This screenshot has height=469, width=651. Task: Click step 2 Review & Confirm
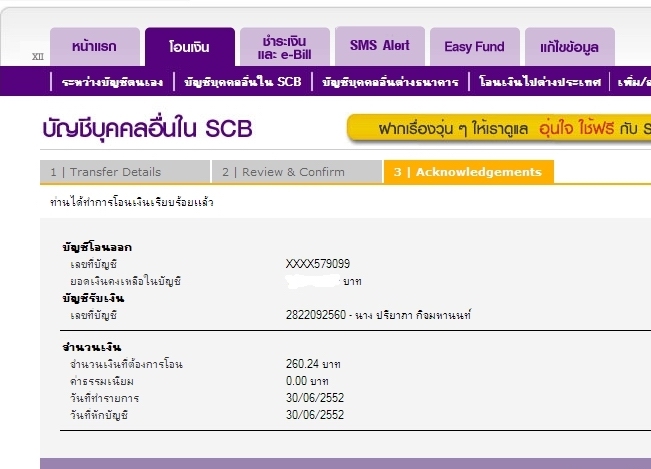(297, 172)
